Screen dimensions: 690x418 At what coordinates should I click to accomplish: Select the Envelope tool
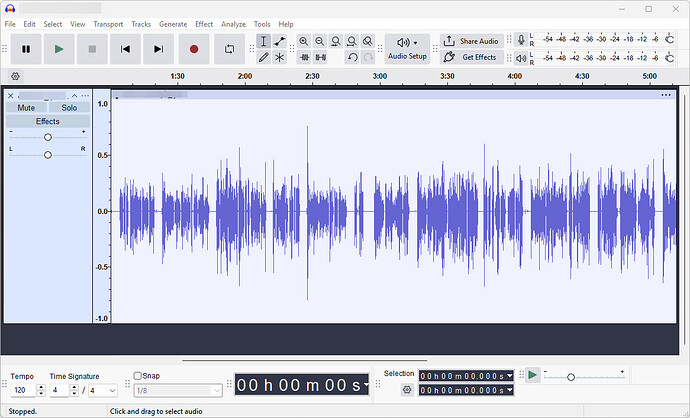coord(279,41)
